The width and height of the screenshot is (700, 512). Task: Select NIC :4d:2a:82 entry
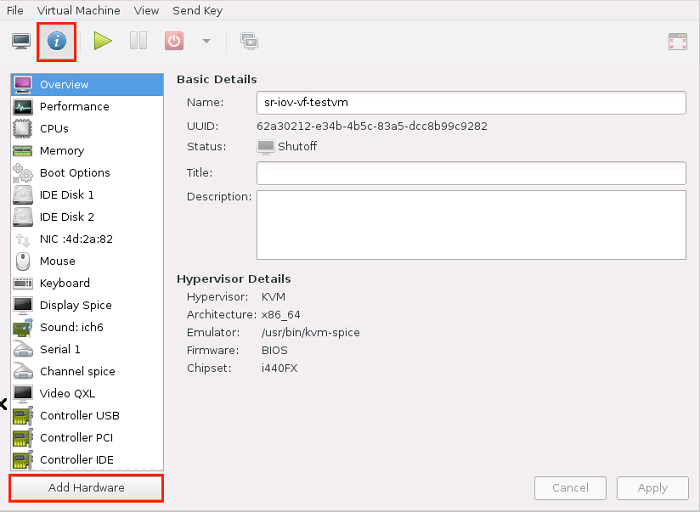point(87,239)
